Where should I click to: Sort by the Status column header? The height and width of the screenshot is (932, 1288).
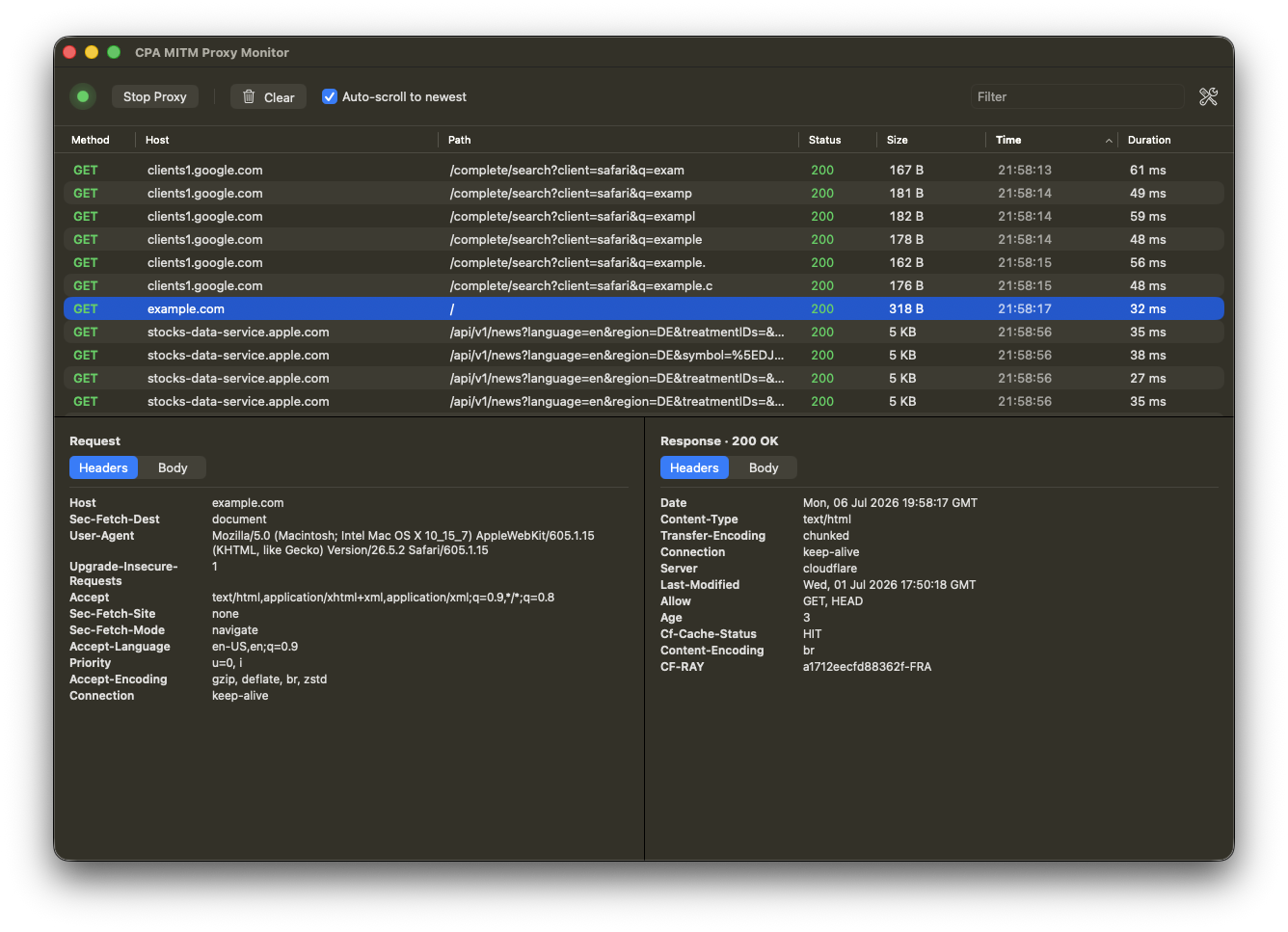[x=824, y=140]
